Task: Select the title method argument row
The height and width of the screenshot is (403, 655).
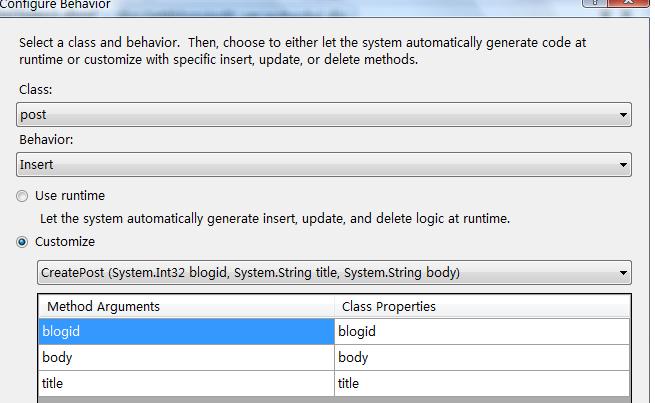Action: (x=186, y=383)
